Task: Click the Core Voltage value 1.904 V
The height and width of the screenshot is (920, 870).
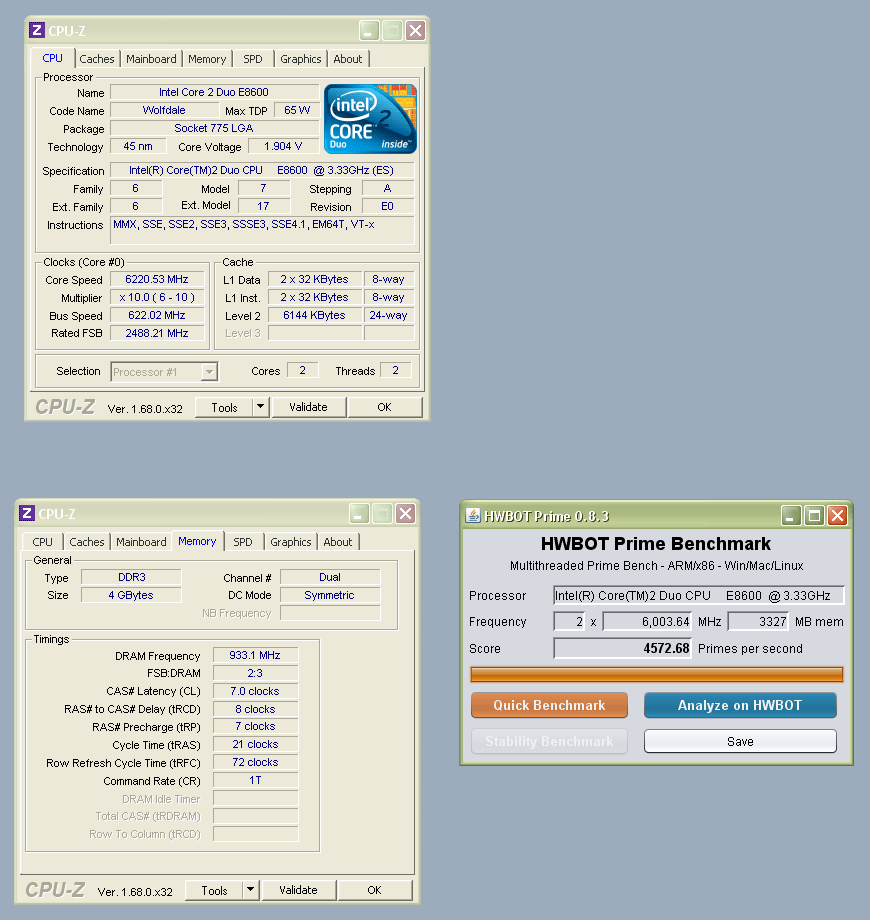Action: (283, 146)
